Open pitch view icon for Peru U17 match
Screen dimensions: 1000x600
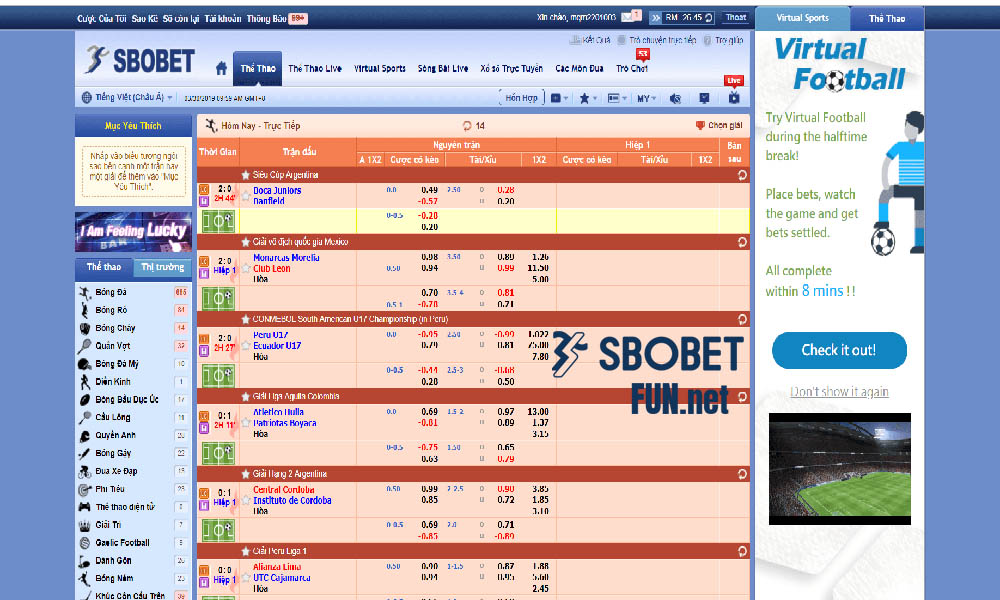click(218, 376)
